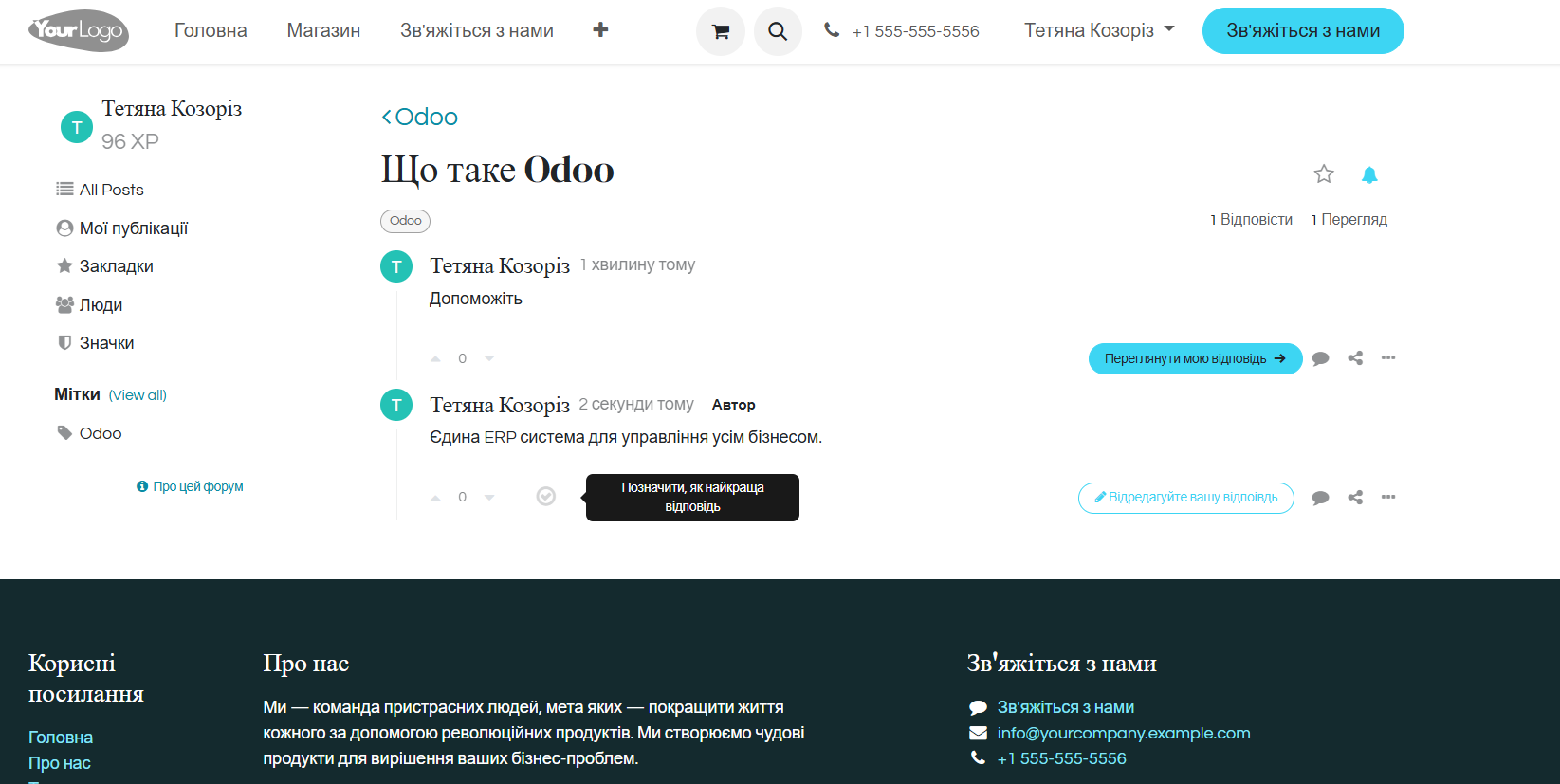Click the Odoo tag badge under title
1560x784 pixels.
pyautogui.click(x=405, y=221)
